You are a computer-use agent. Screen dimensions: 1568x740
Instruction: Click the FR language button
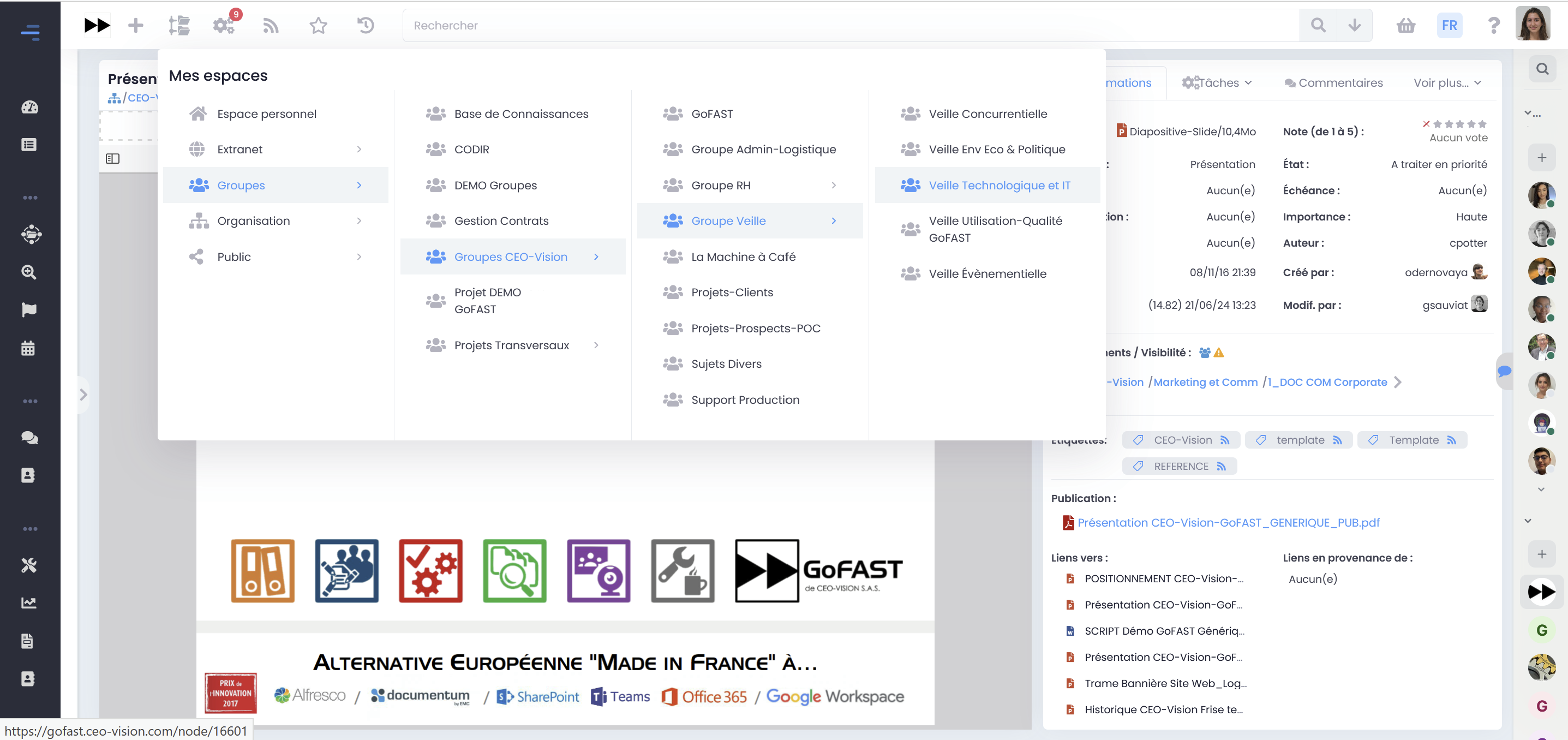1449,26
